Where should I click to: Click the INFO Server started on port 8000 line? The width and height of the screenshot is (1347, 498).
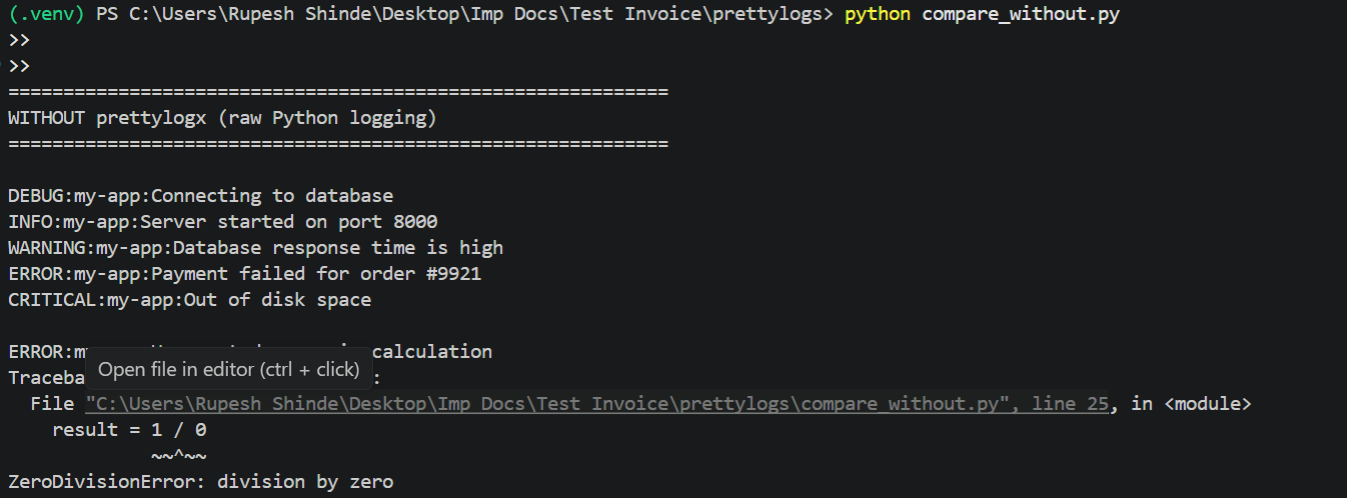(x=223, y=222)
